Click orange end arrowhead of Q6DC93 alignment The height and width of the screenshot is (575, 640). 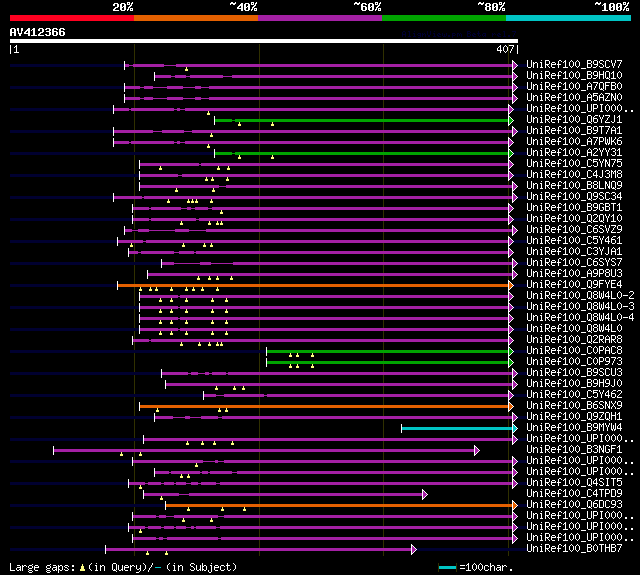[x=515, y=506]
